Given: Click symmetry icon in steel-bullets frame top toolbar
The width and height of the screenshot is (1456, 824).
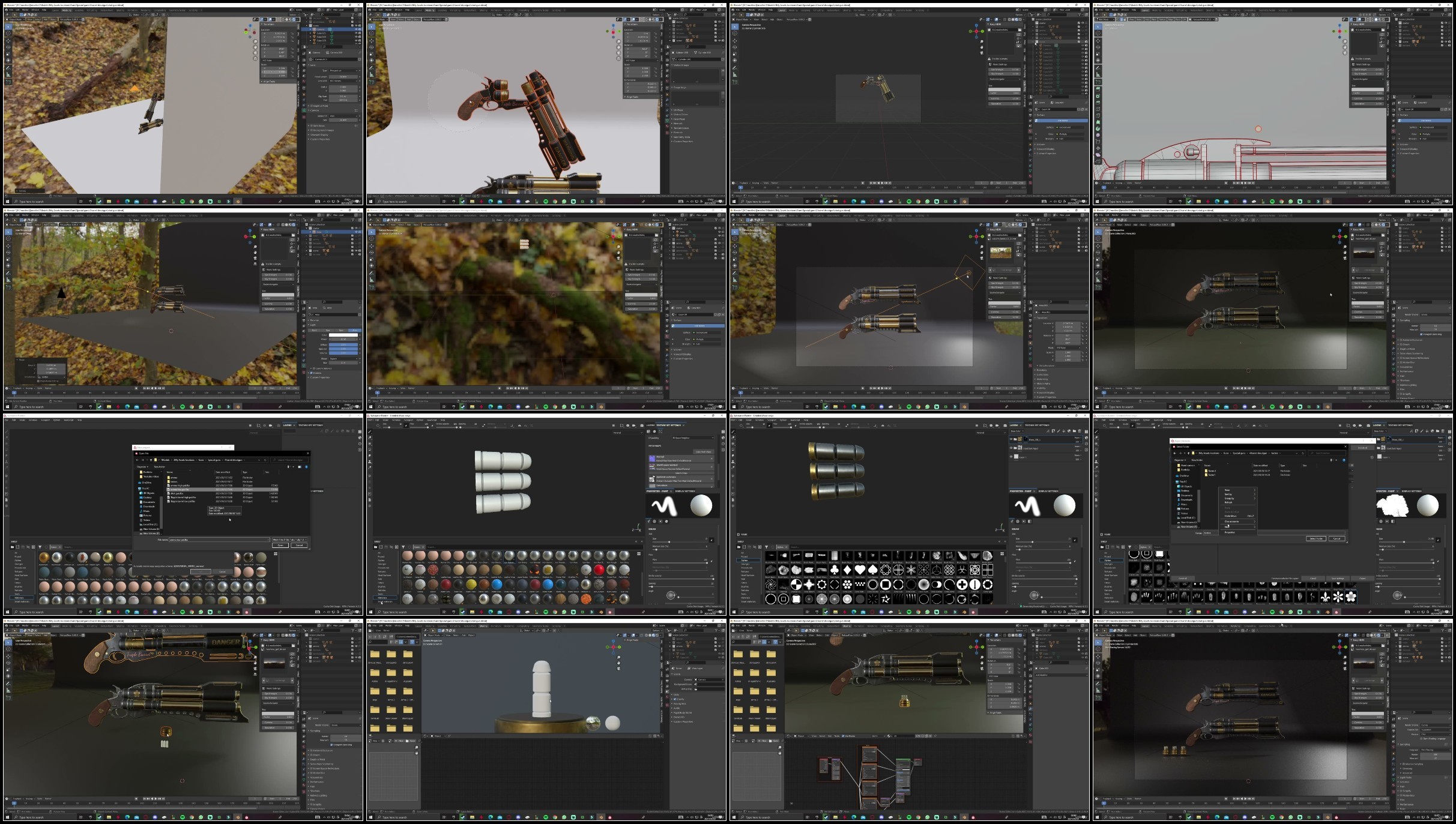Looking at the screenshot, I should [883, 426].
